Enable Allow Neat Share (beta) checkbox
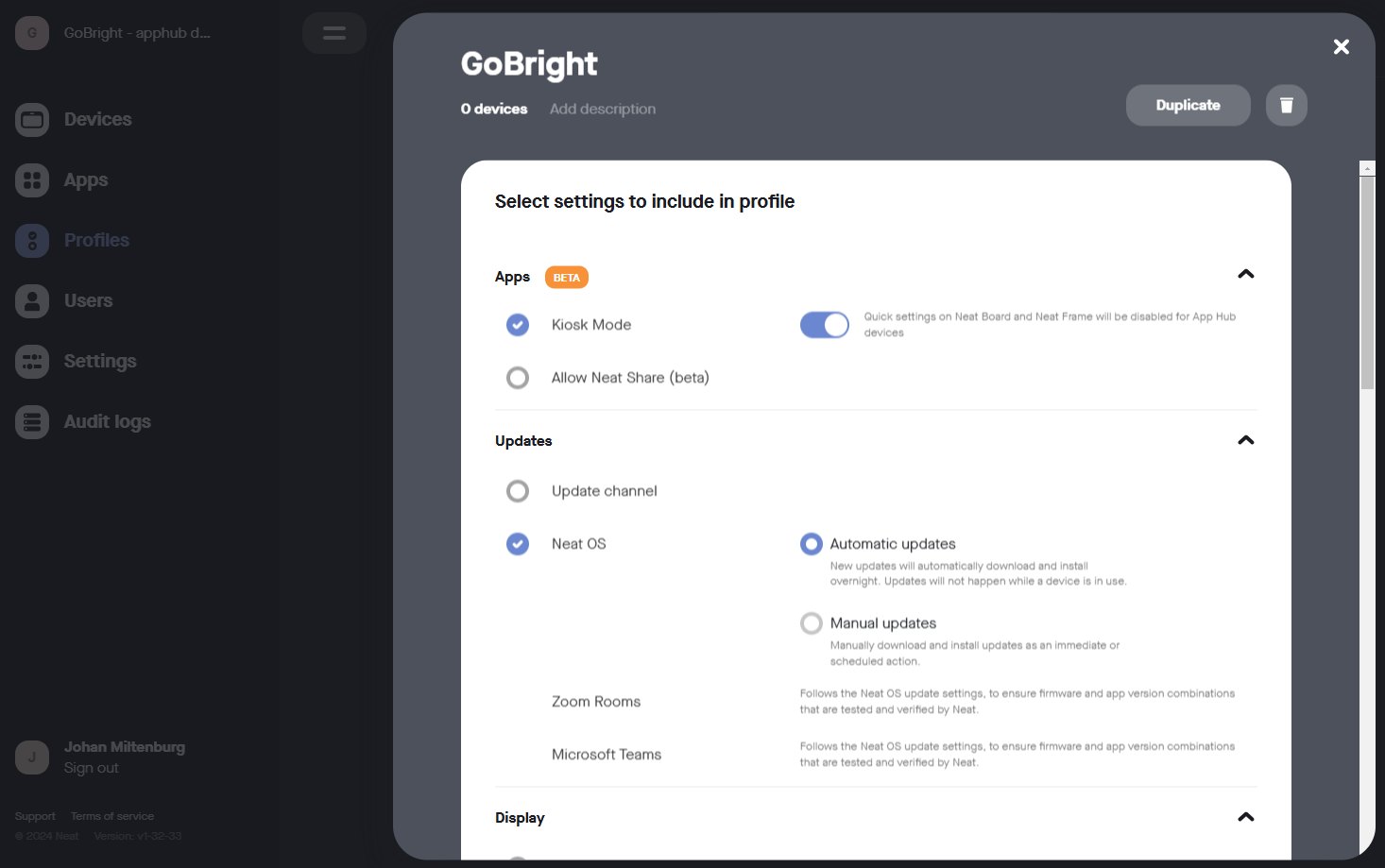The image size is (1385, 868). point(518,378)
